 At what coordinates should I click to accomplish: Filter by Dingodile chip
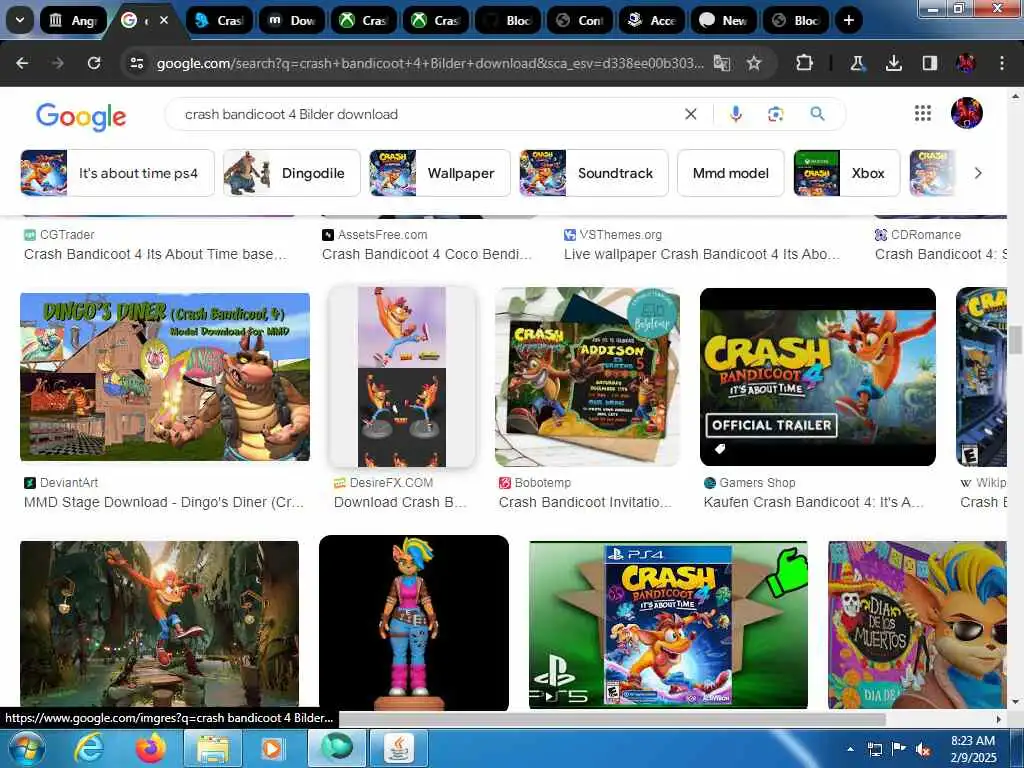pyautogui.click(x=291, y=173)
